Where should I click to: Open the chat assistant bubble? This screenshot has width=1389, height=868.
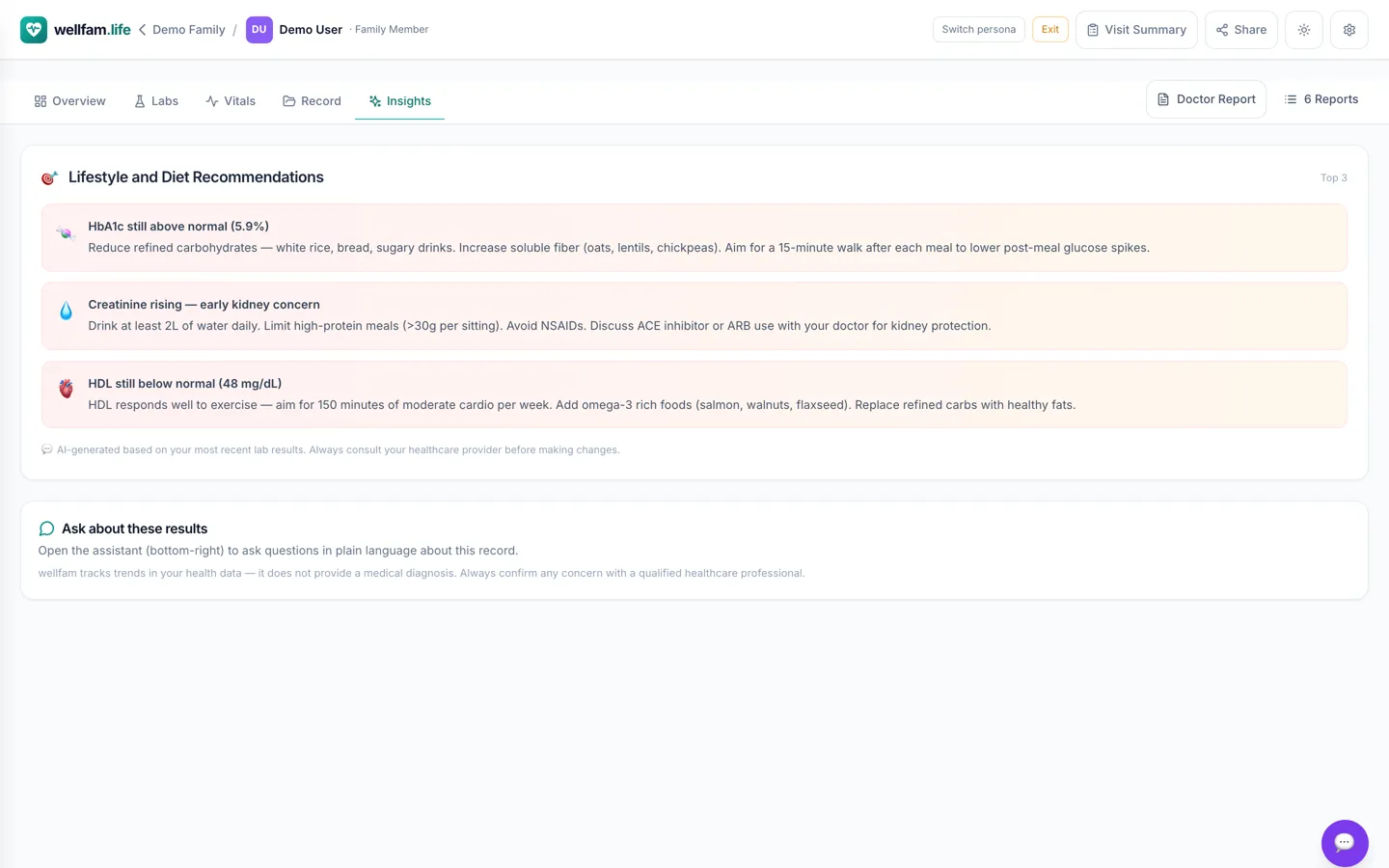click(x=1345, y=843)
